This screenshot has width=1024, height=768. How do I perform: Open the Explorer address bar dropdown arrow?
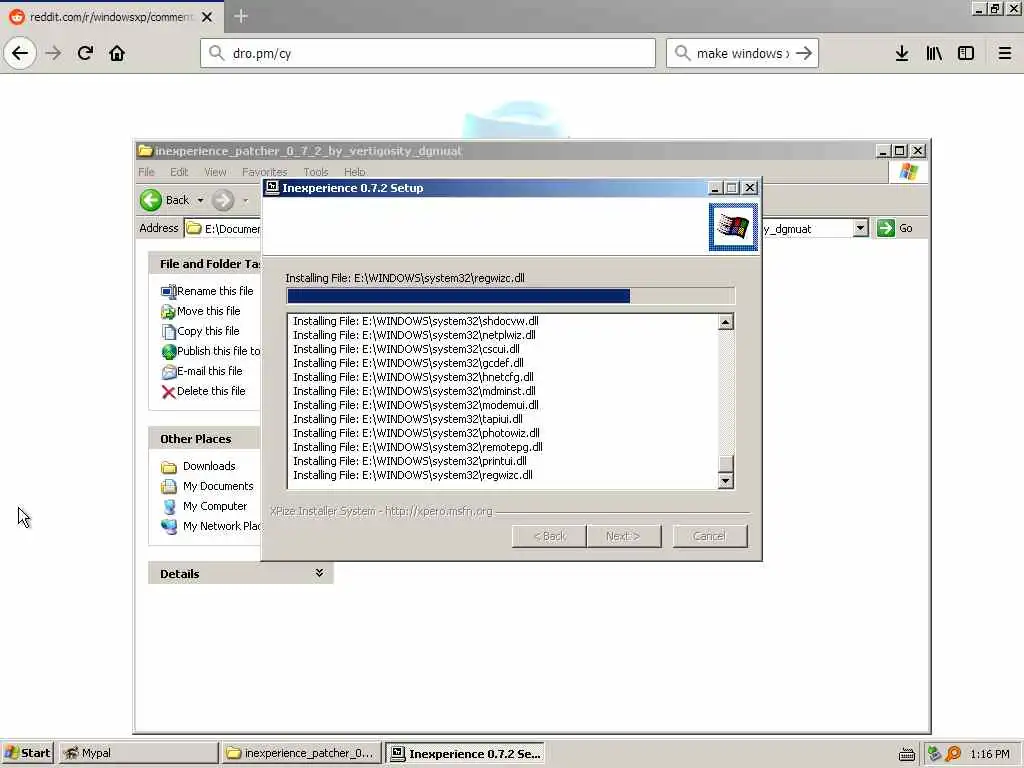860,228
